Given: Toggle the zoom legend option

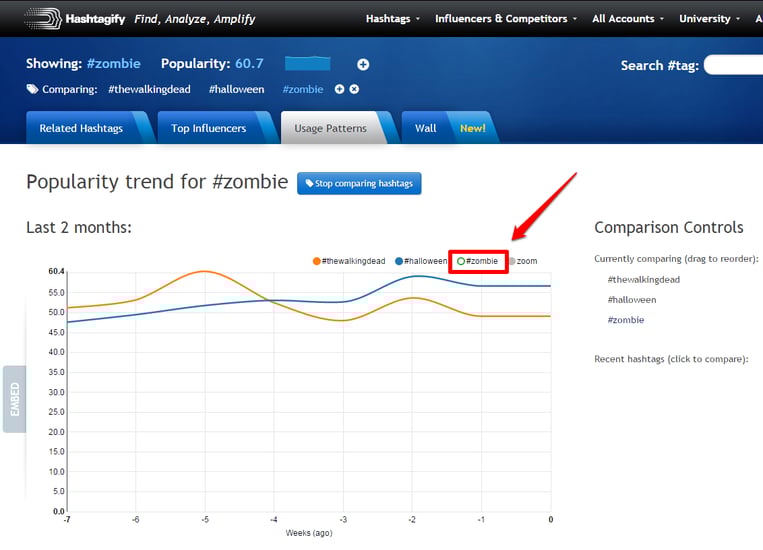Looking at the screenshot, I should coord(524,261).
